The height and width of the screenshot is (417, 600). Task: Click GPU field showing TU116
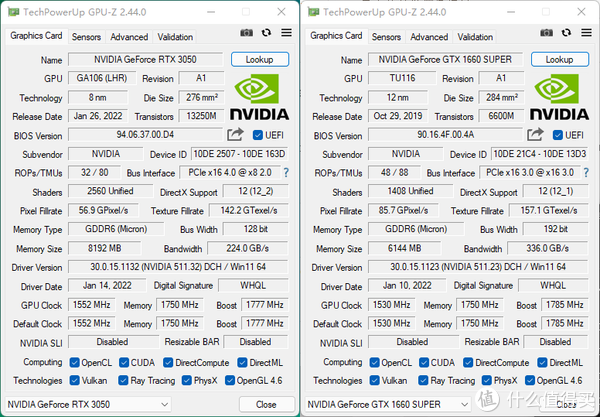coord(402,78)
